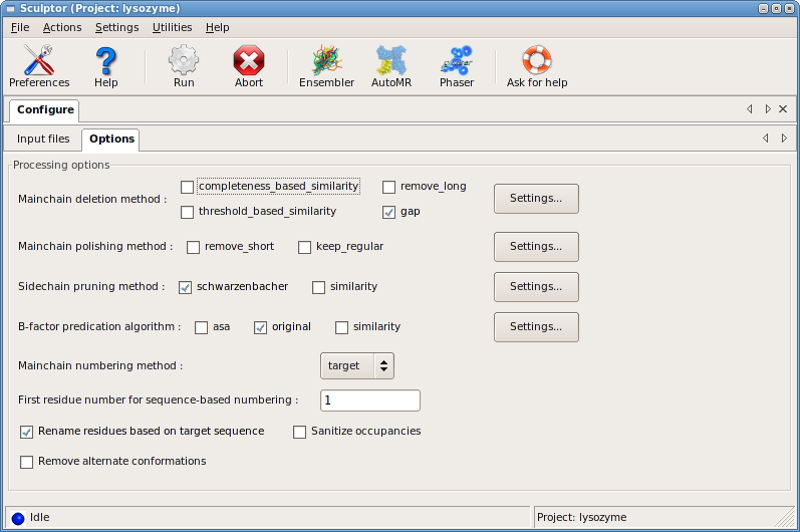Click the red Abort icon

249,66
